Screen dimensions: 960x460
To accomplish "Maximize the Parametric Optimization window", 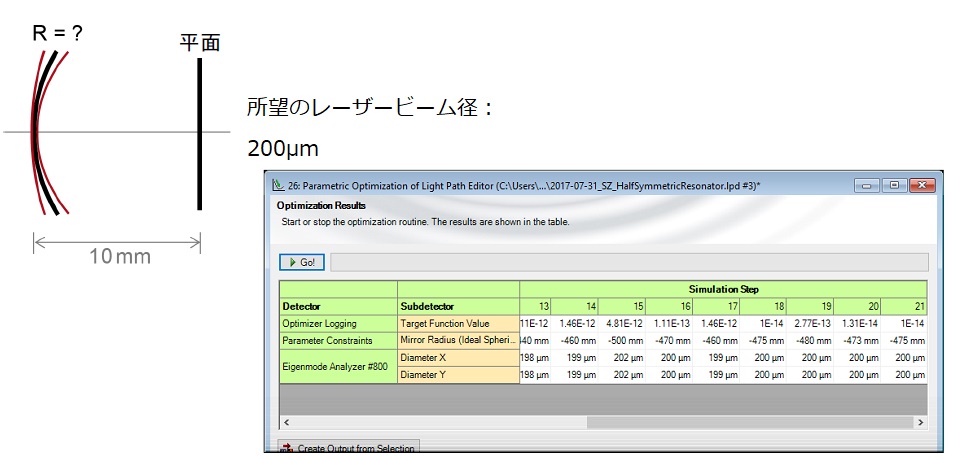I will (893, 185).
